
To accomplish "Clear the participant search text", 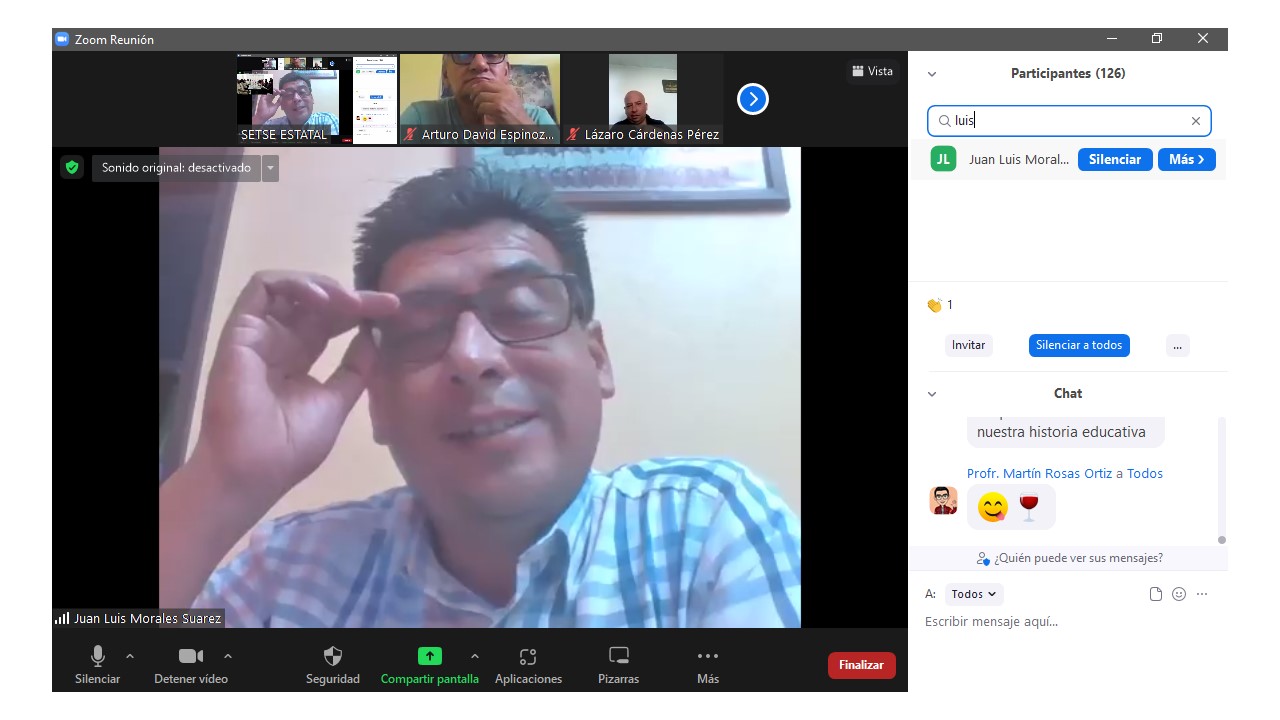I will pos(1195,121).
